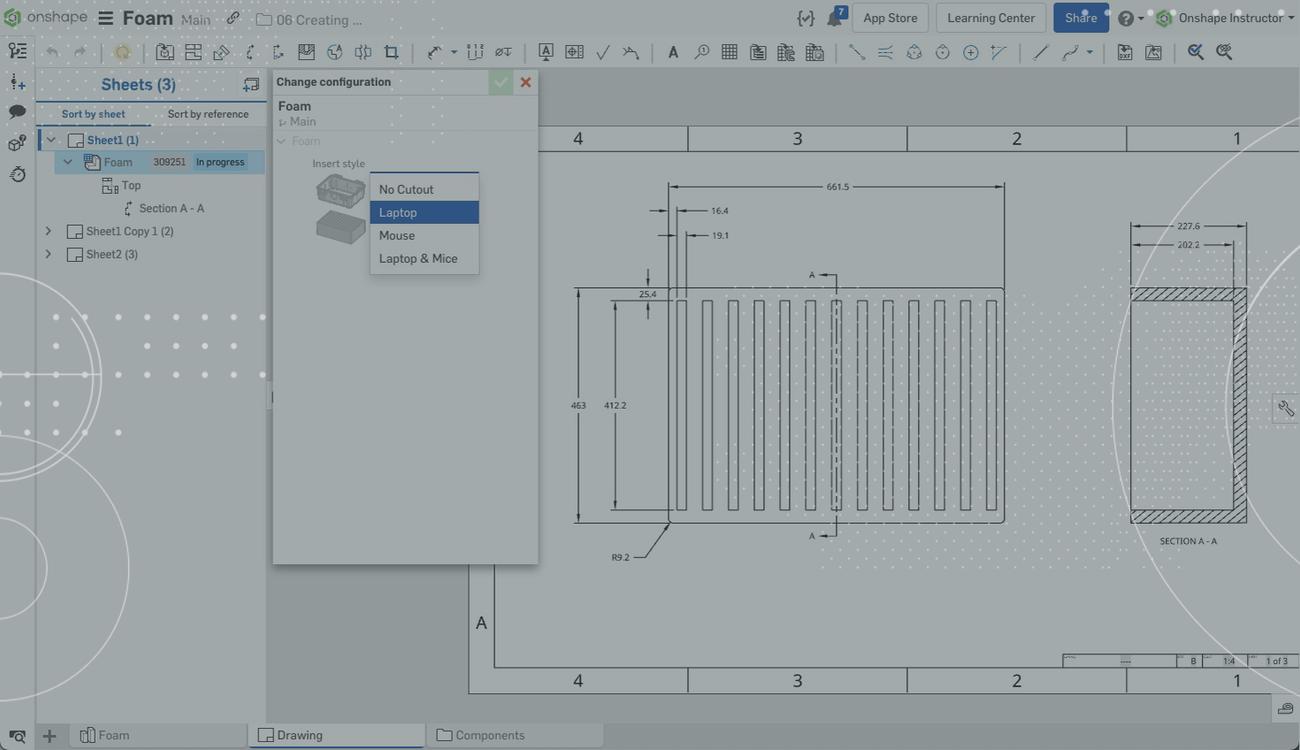Open the comments panel in the left sidebar
Screen dimensions: 1300x750
[x=17, y=111]
